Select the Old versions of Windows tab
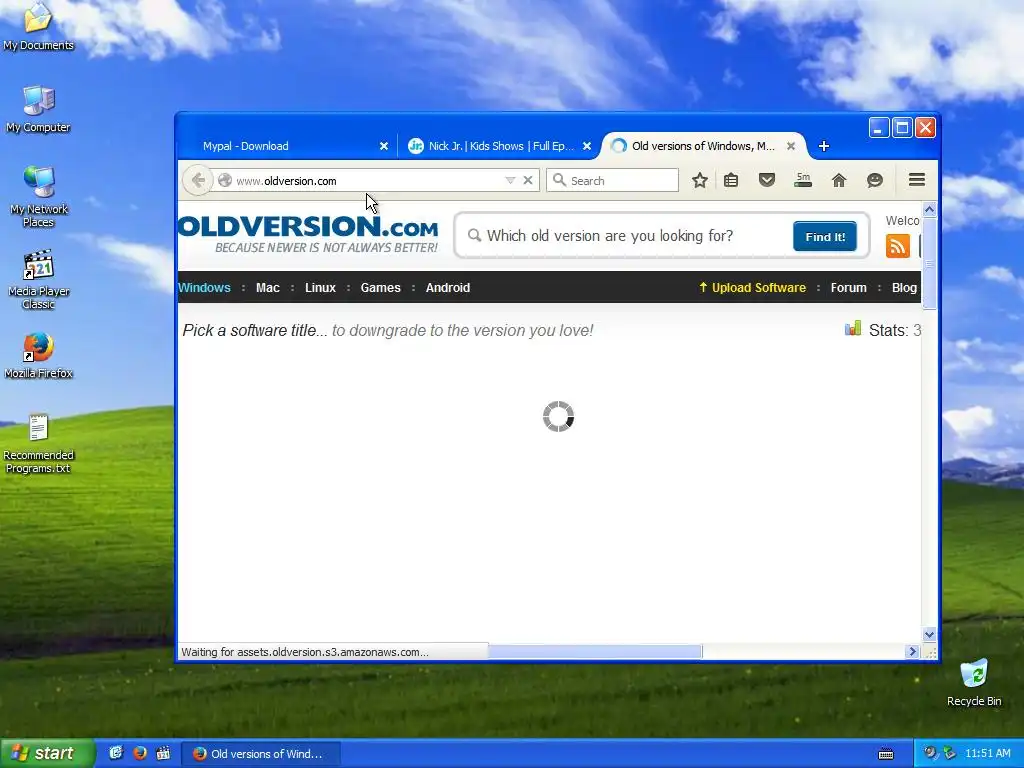 [x=704, y=146]
